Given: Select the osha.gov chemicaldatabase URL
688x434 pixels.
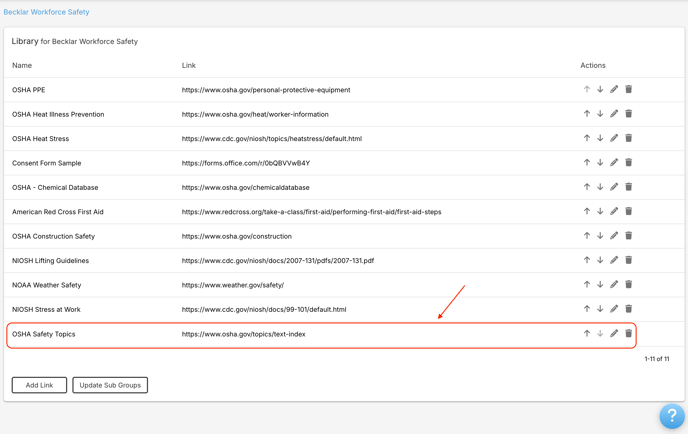Looking at the screenshot, I should [245, 188].
